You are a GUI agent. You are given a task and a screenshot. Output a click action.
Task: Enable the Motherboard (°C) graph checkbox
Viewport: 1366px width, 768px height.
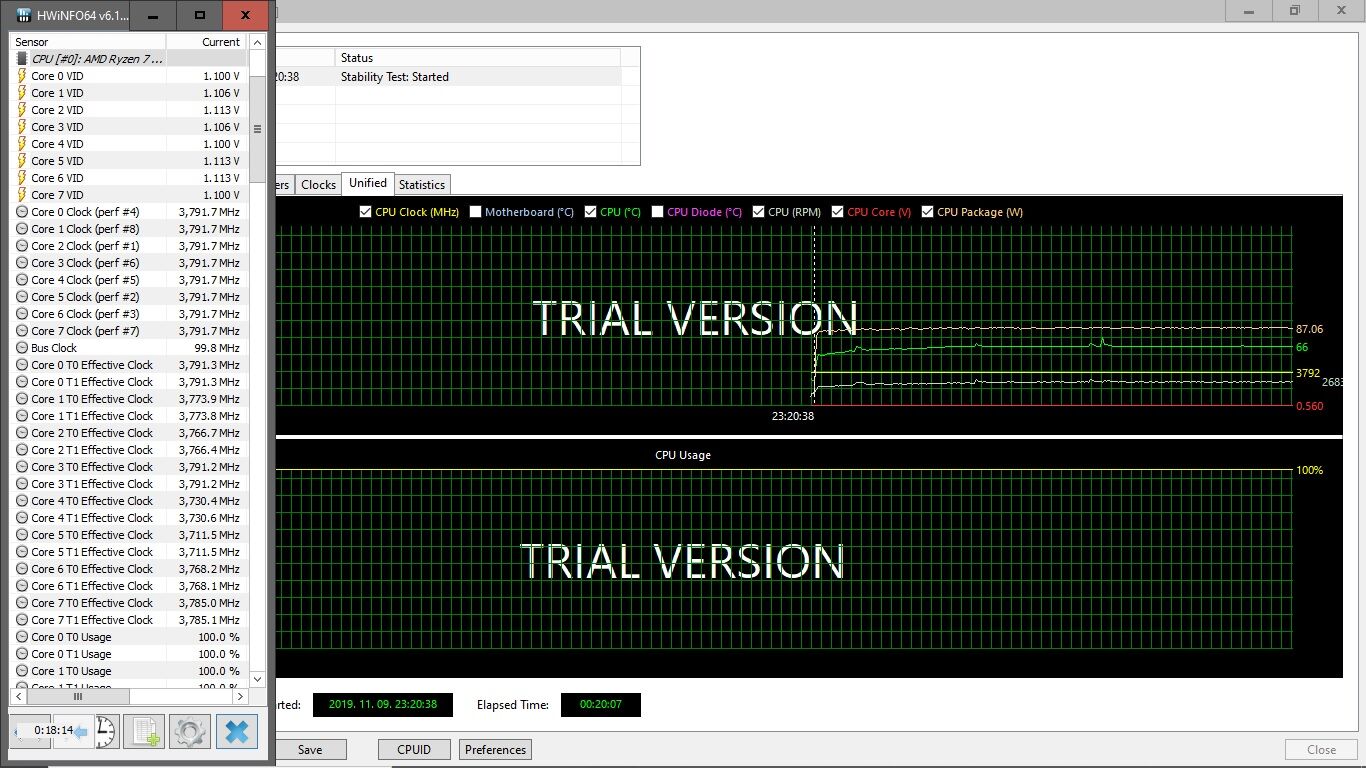[476, 212]
